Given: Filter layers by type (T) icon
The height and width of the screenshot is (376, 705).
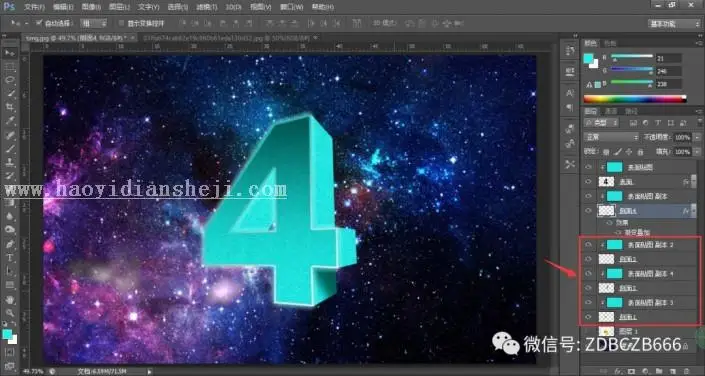Looking at the screenshot, I should (658, 123).
